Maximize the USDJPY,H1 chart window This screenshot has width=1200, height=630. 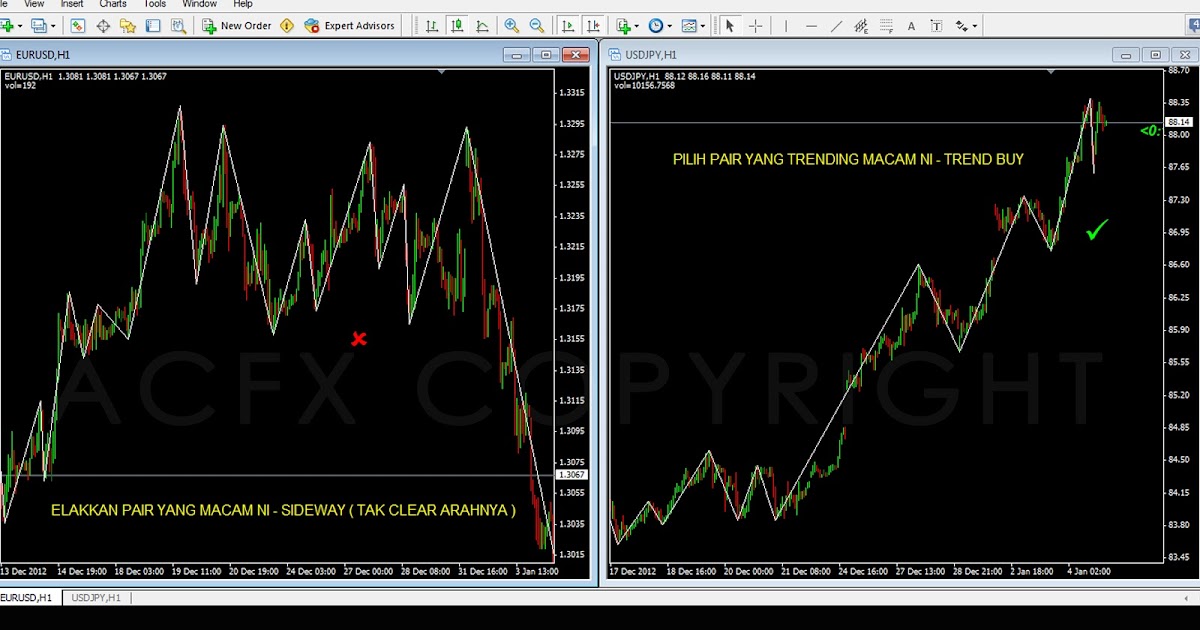[x=1155, y=55]
